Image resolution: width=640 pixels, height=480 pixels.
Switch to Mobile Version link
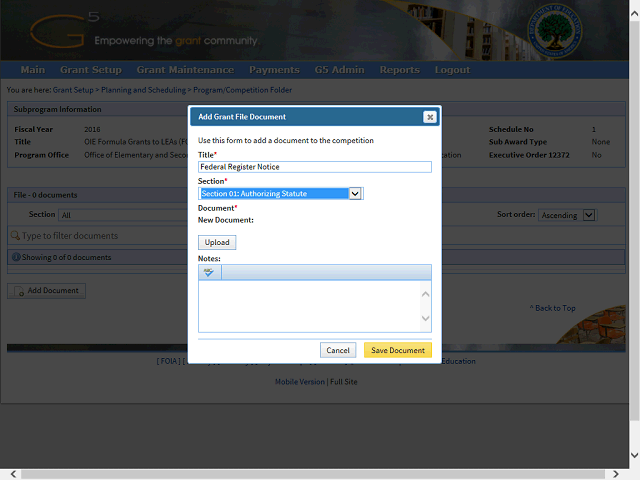pyautogui.click(x=300, y=382)
